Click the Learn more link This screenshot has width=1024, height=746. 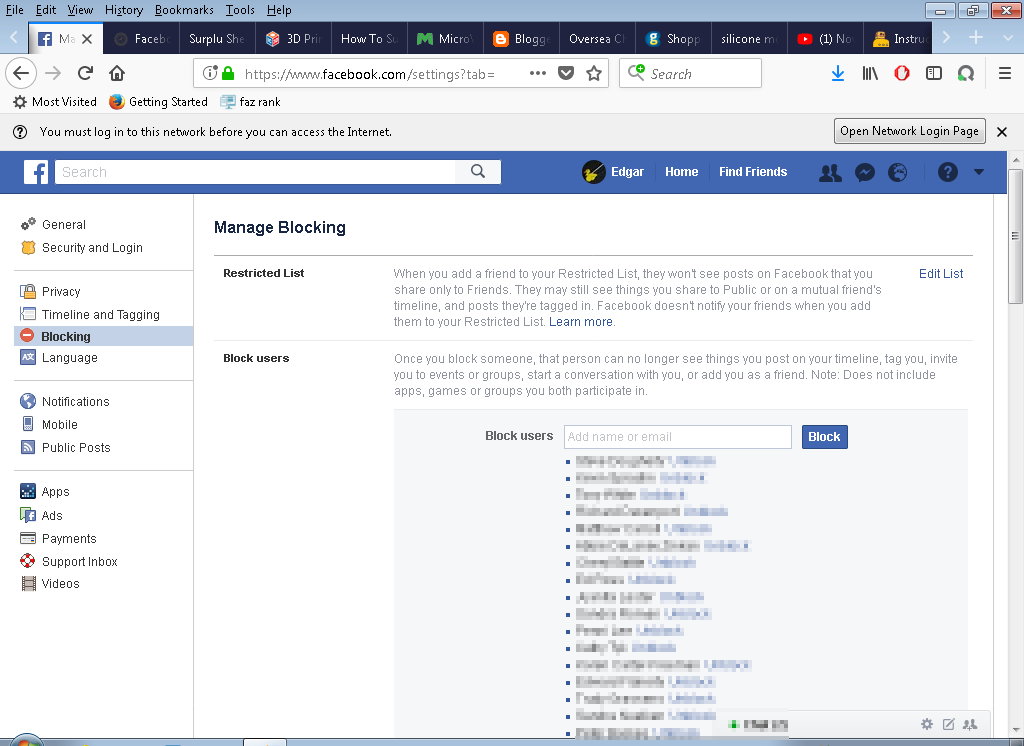tap(581, 322)
